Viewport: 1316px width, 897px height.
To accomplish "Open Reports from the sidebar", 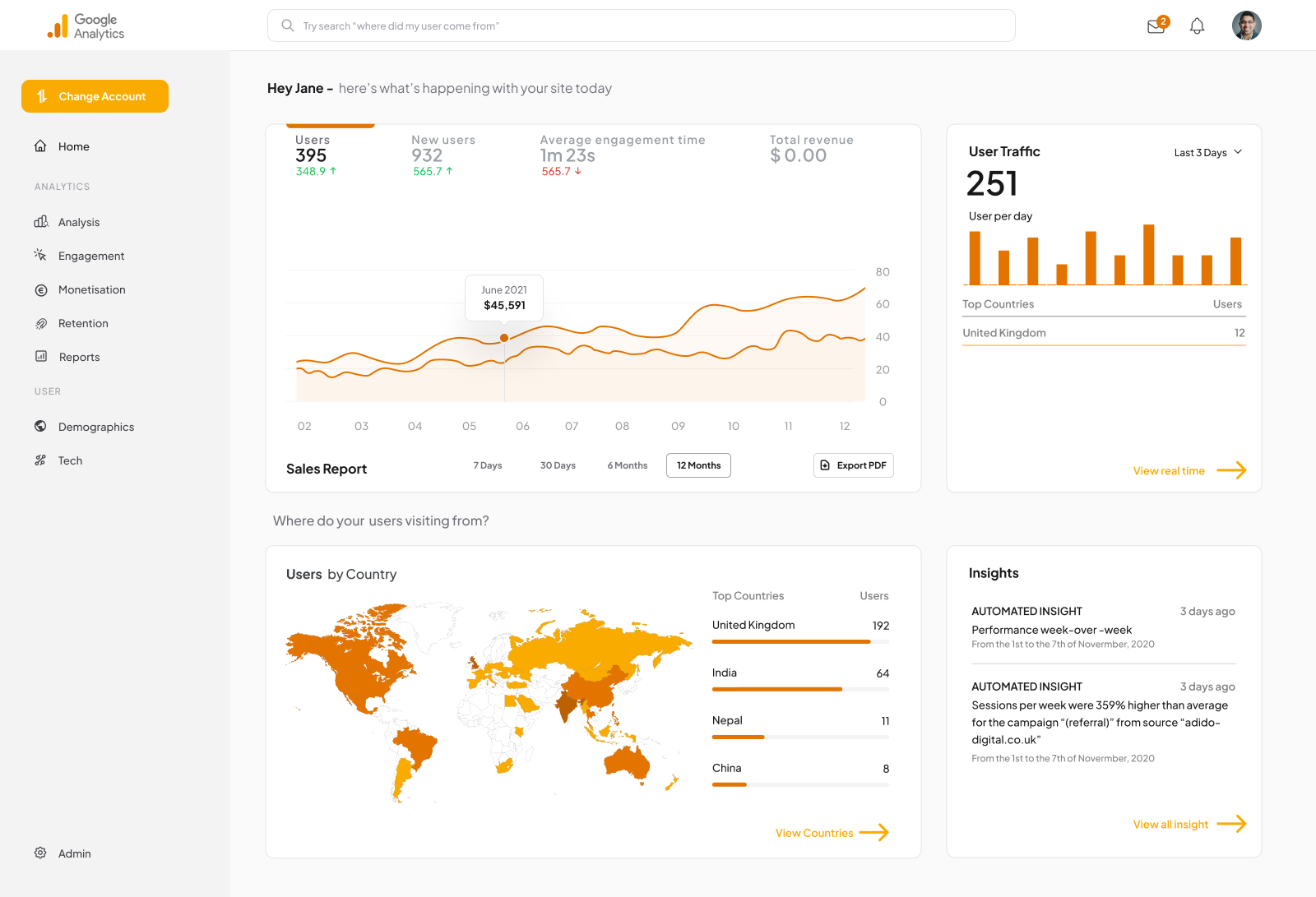I will (x=79, y=357).
